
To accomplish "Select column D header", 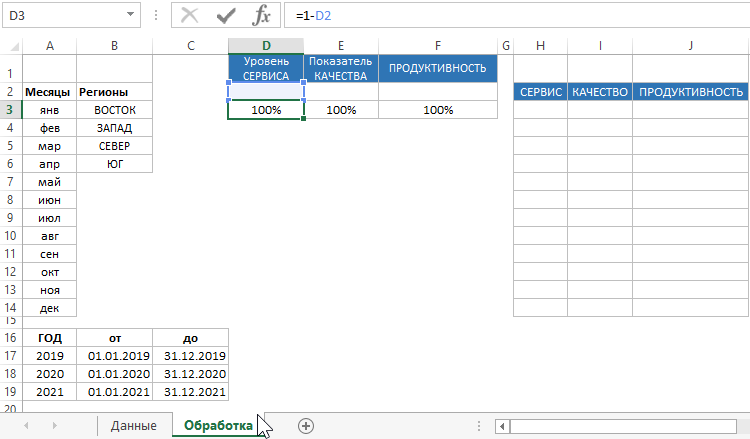I will point(266,46).
